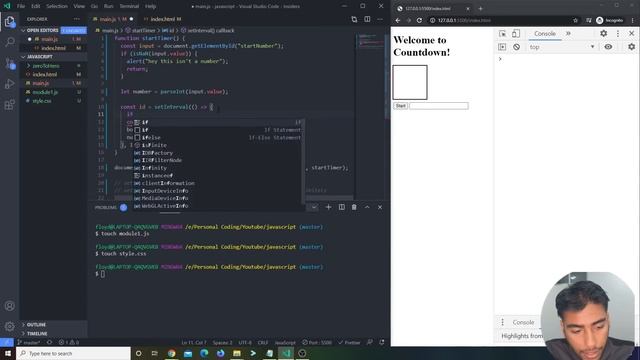Click the live expression eye icon
The height and width of the screenshot is (360, 640).
click(608, 47)
